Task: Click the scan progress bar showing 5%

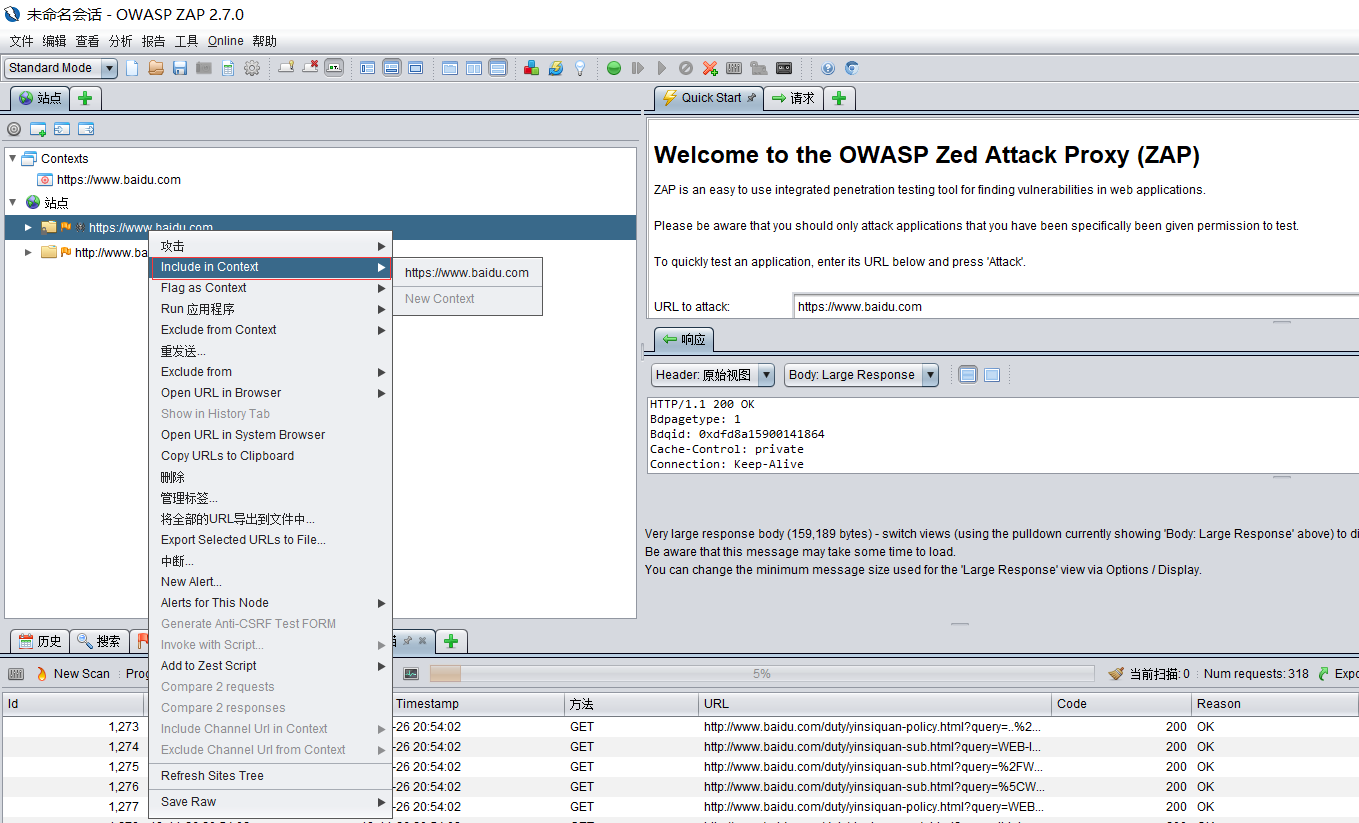Action: [762, 674]
